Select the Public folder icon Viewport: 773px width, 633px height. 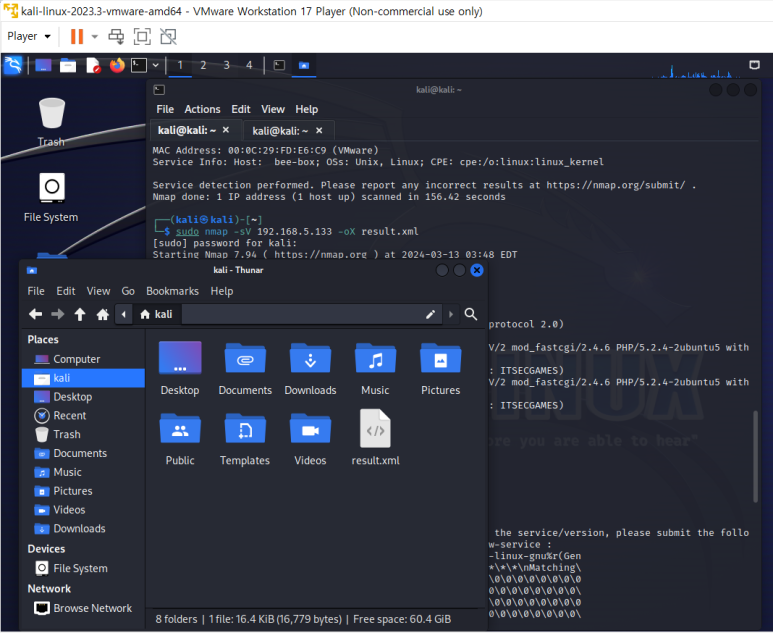coord(180,439)
